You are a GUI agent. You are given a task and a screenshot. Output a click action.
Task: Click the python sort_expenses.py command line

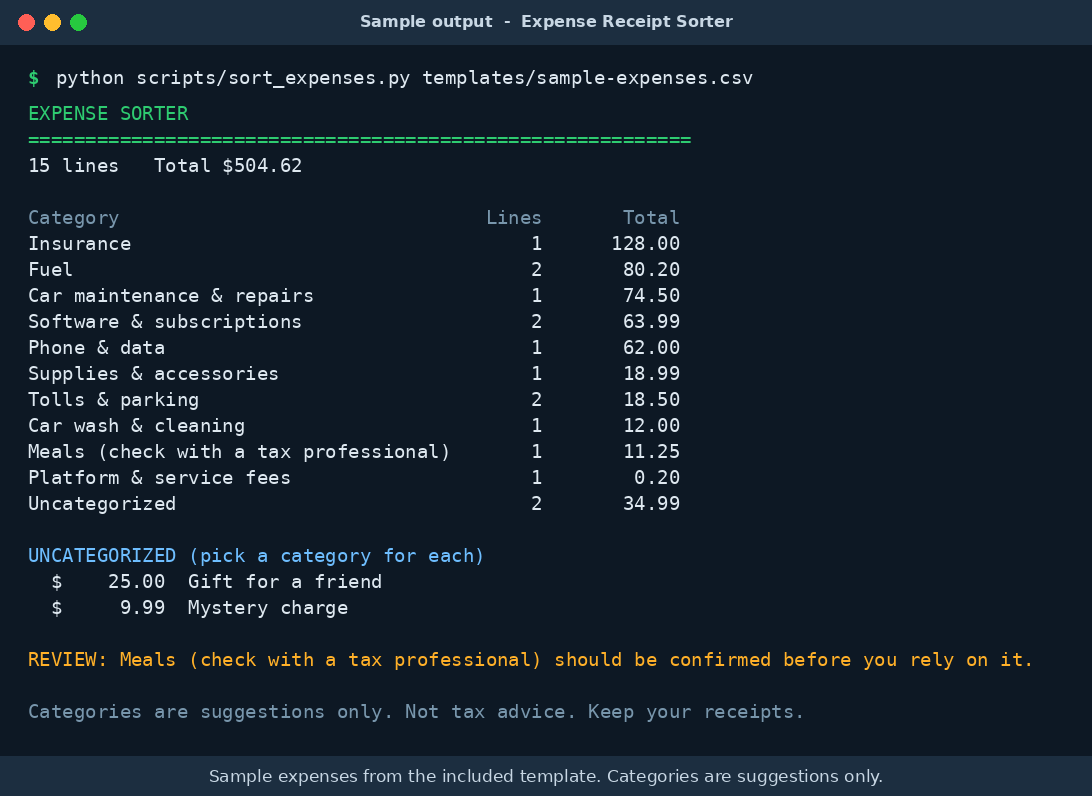point(404,78)
